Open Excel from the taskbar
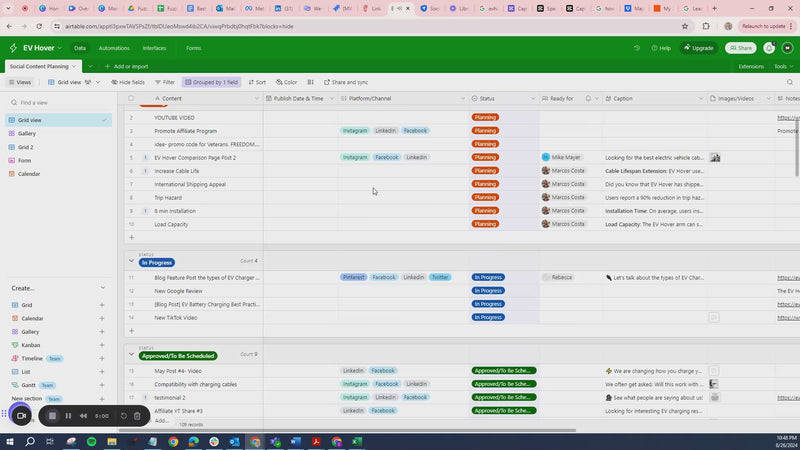Screen dimensions: 800x450 (357, 441)
